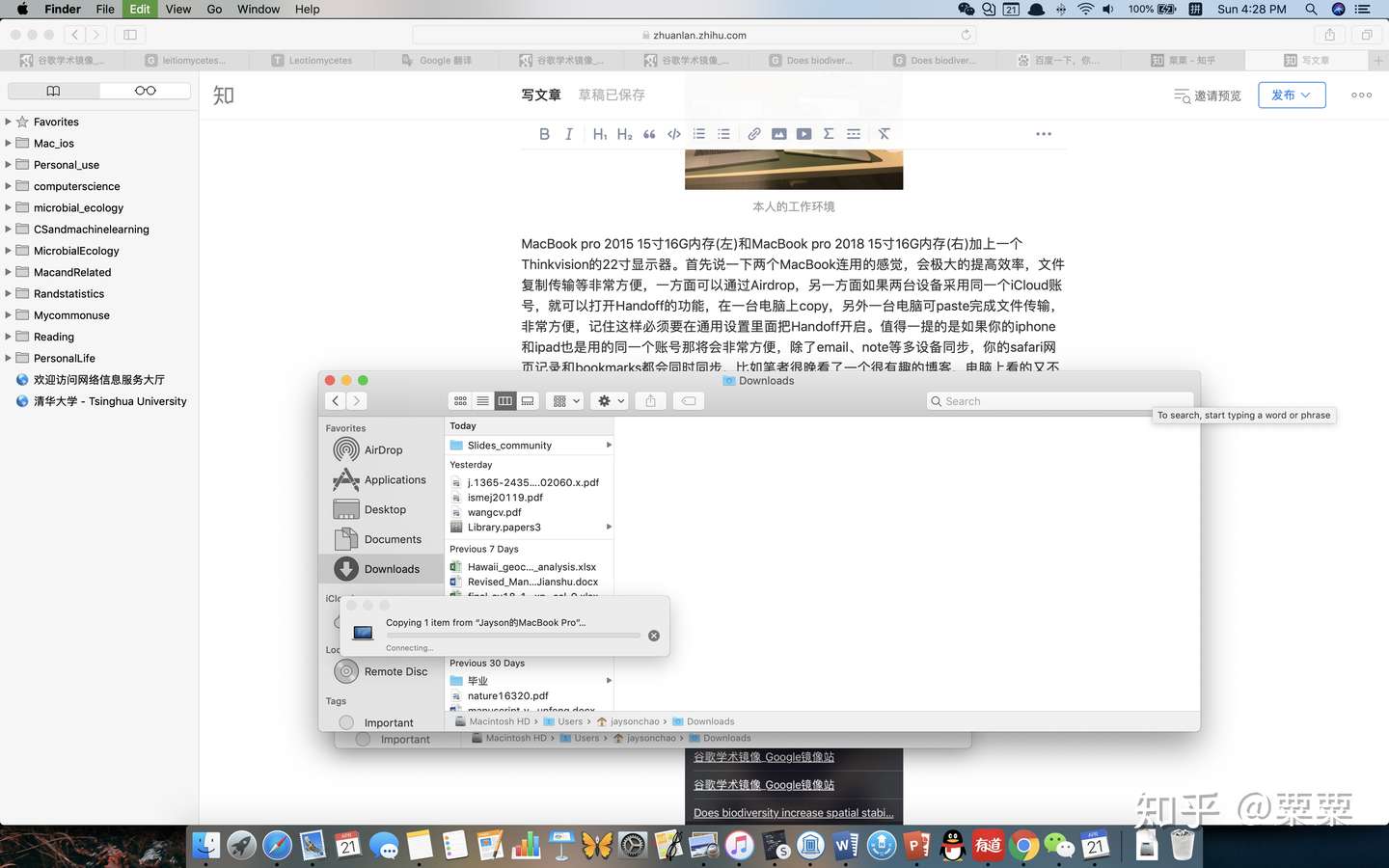Open Applications in Finder sidebar

coord(382,480)
